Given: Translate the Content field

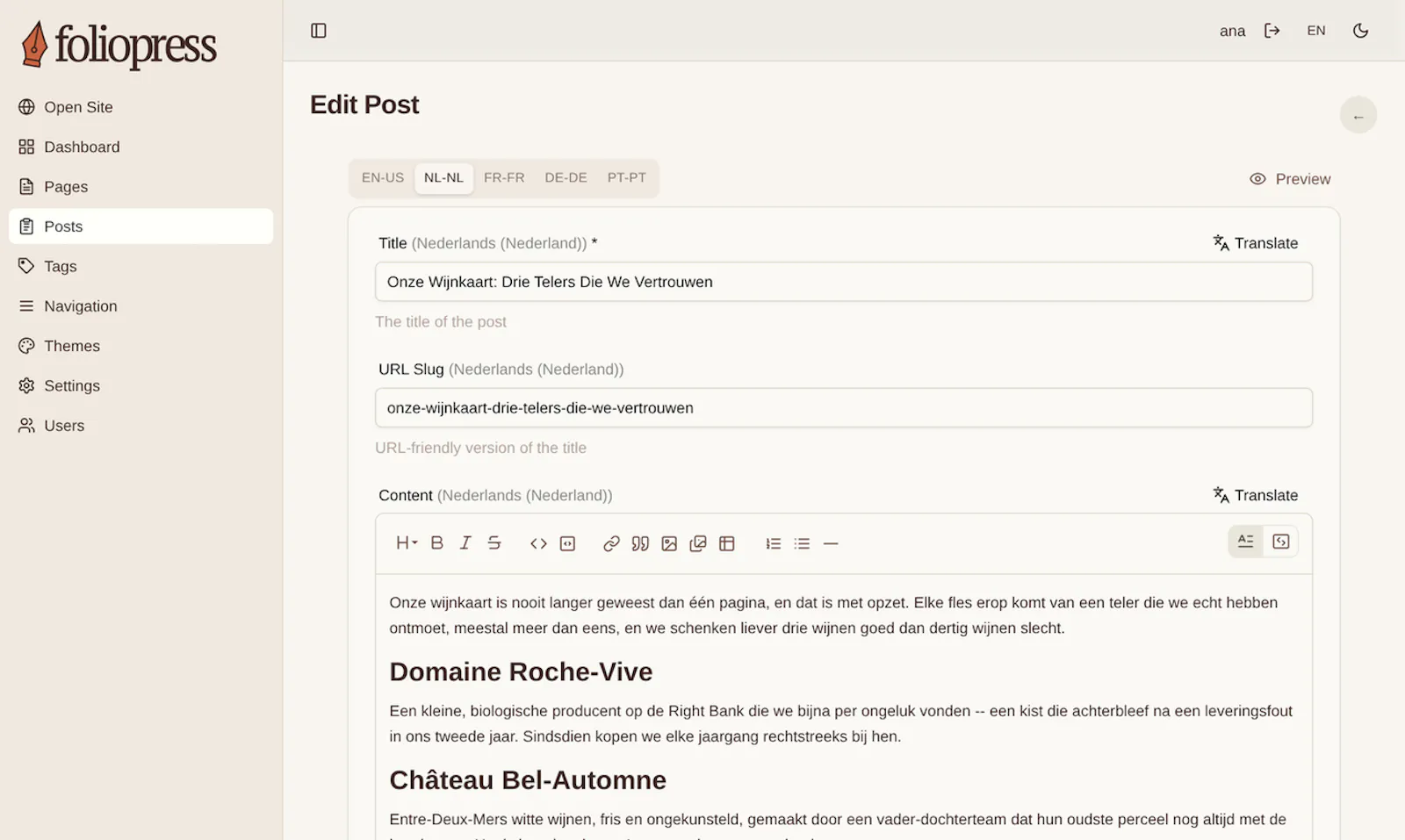Looking at the screenshot, I should click(1256, 495).
